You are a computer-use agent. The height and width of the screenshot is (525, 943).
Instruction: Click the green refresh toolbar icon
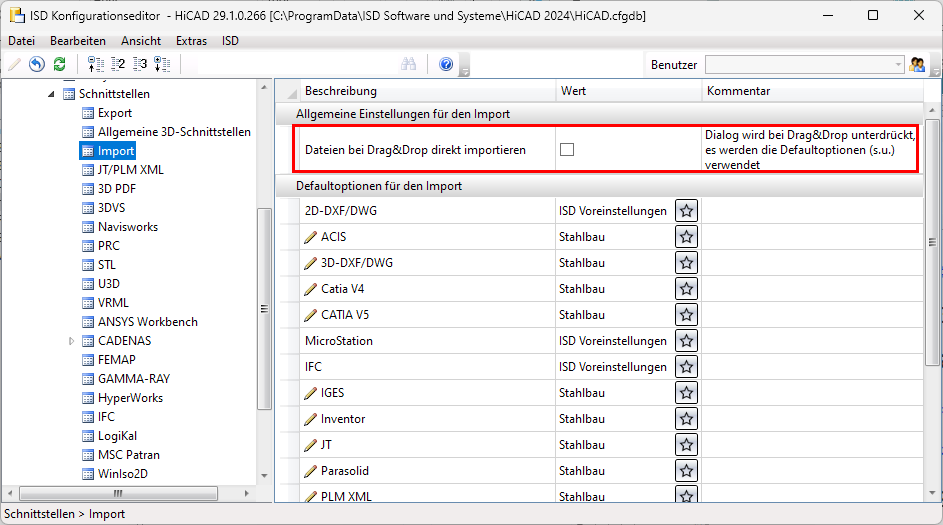tap(60, 64)
